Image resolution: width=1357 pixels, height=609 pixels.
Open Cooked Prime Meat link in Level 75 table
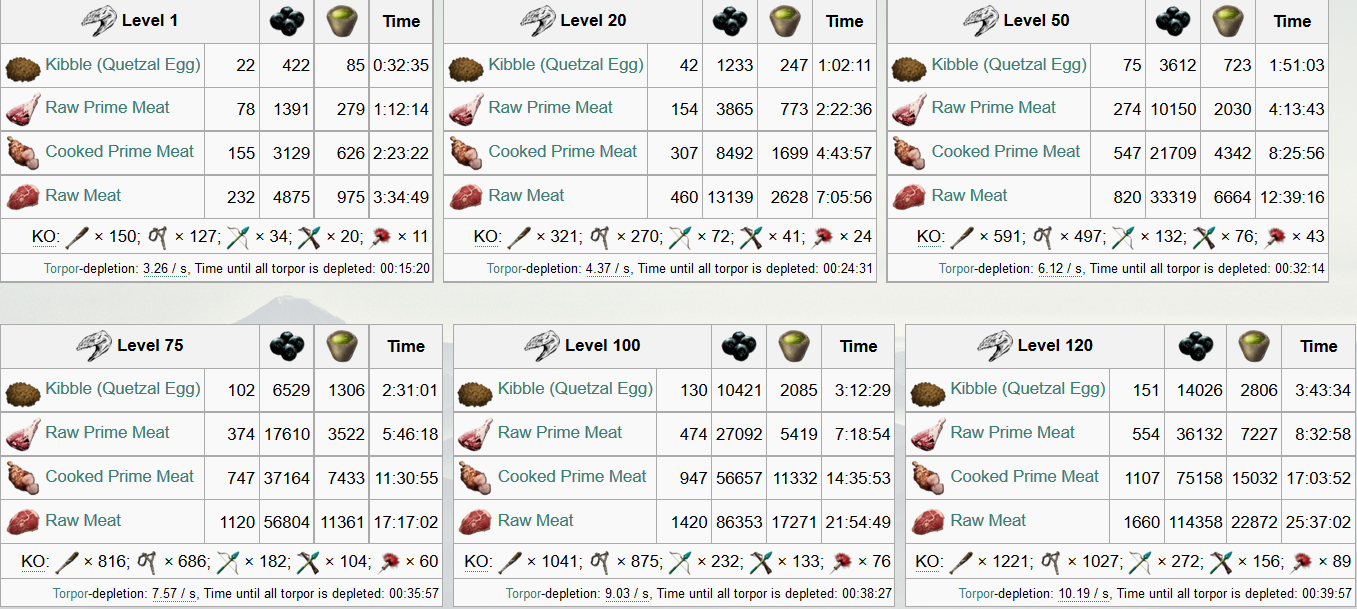tap(120, 477)
